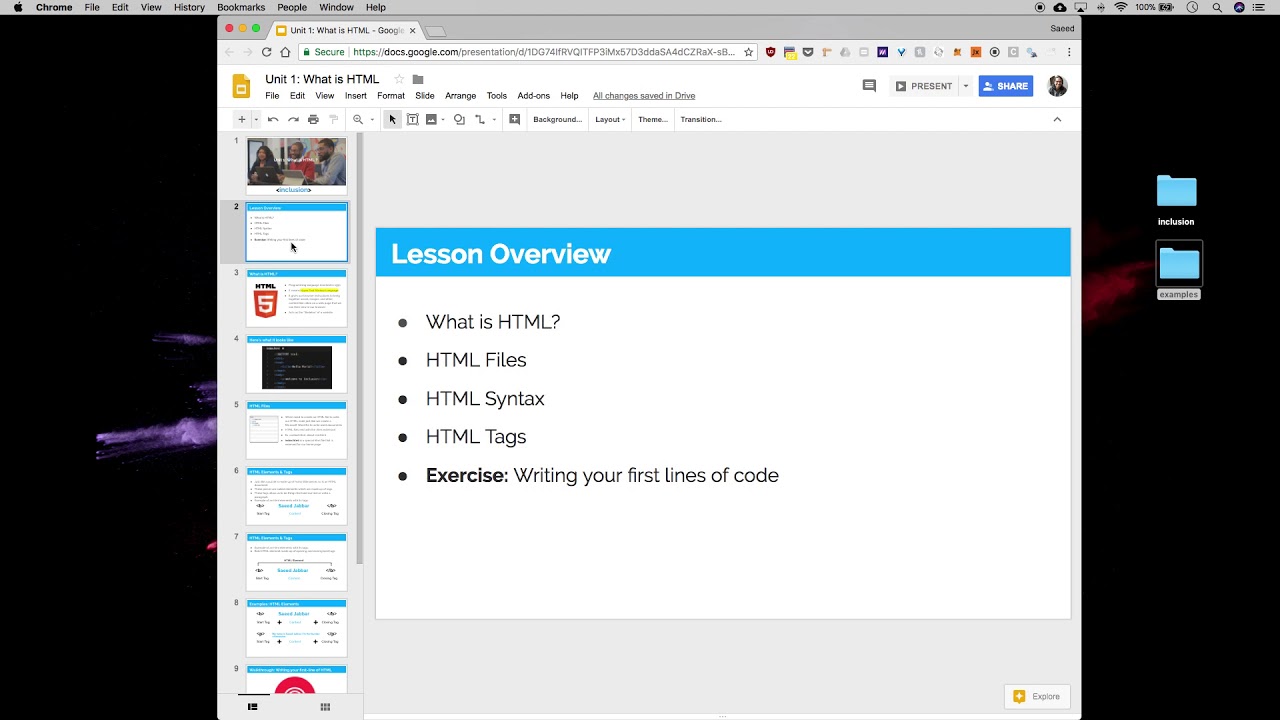Screen dimensions: 1280x720
Task: Click the blue Share button
Action: (x=1006, y=86)
